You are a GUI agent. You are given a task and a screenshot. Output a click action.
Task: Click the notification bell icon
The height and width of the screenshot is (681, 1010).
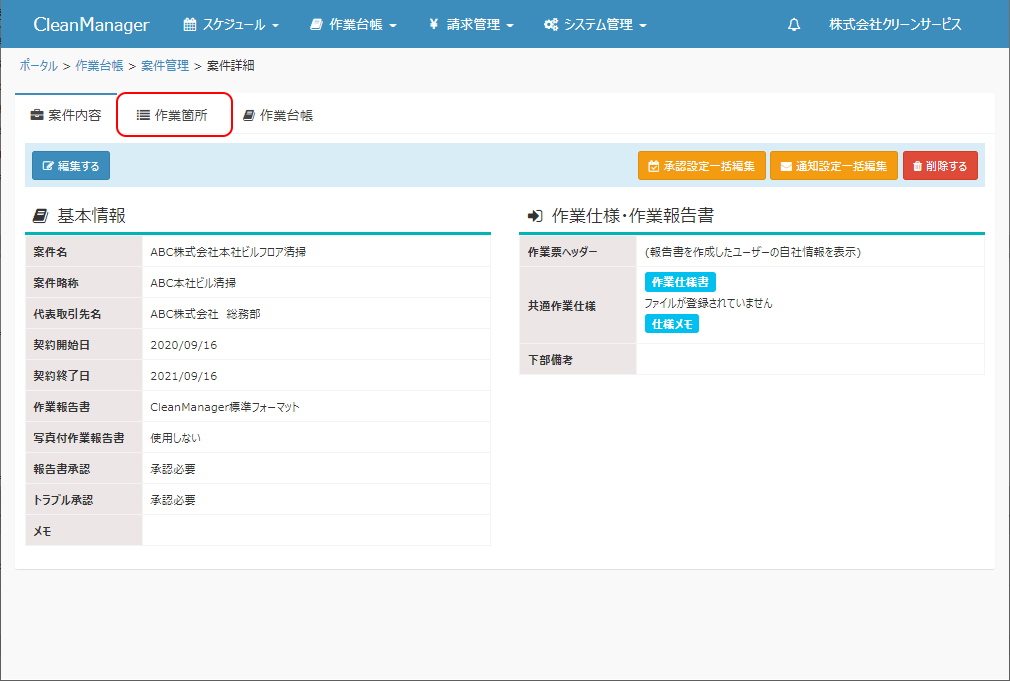coord(794,25)
